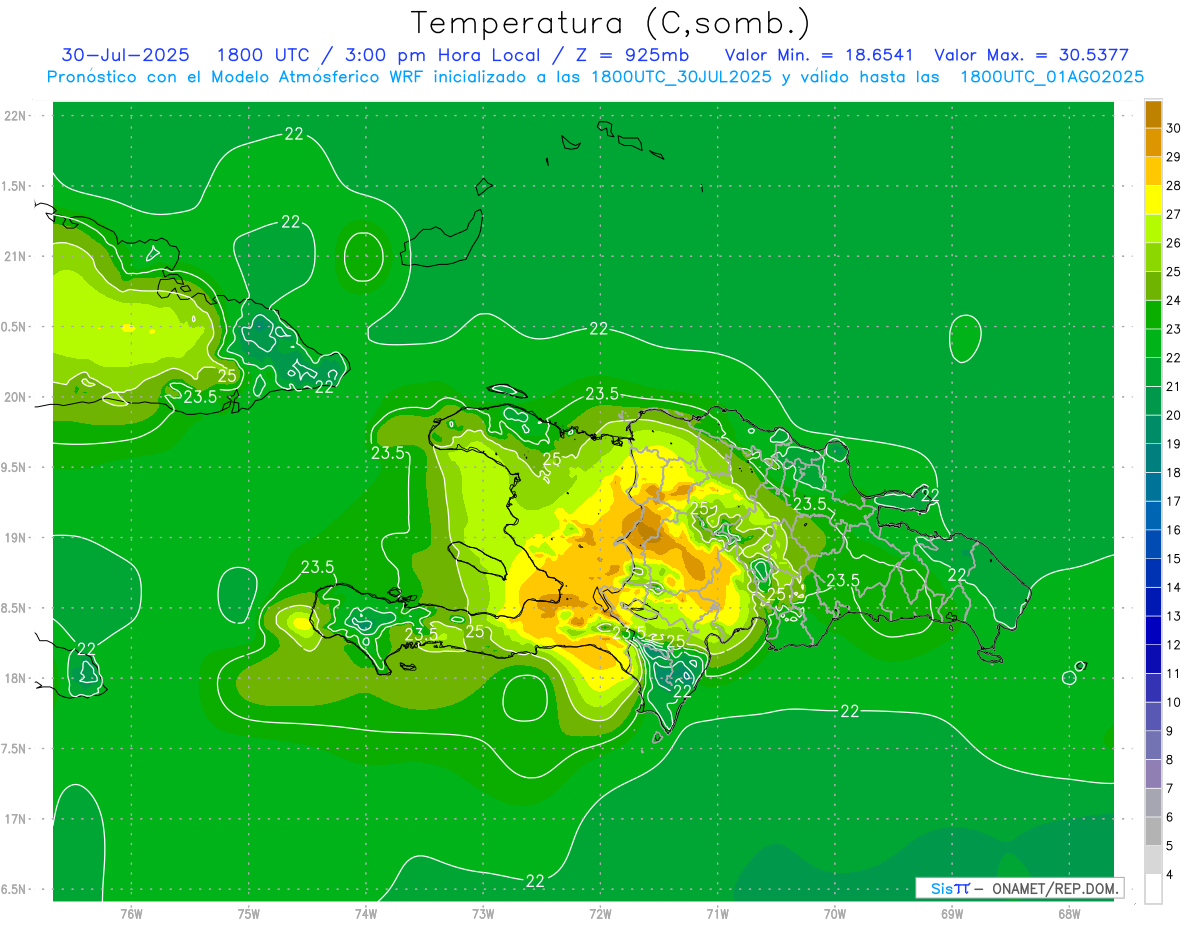The width and height of the screenshot is (1200, 927).
Task: Select the purple legend swatch between 7 and 8
Action: coord(1153,774)
